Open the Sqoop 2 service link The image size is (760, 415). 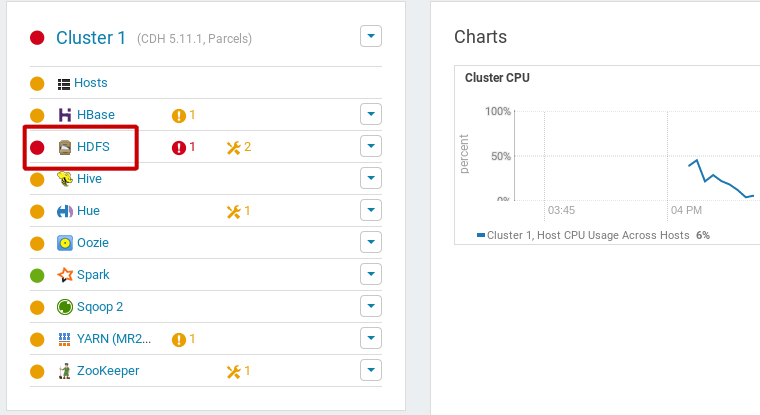coord(100,307)
